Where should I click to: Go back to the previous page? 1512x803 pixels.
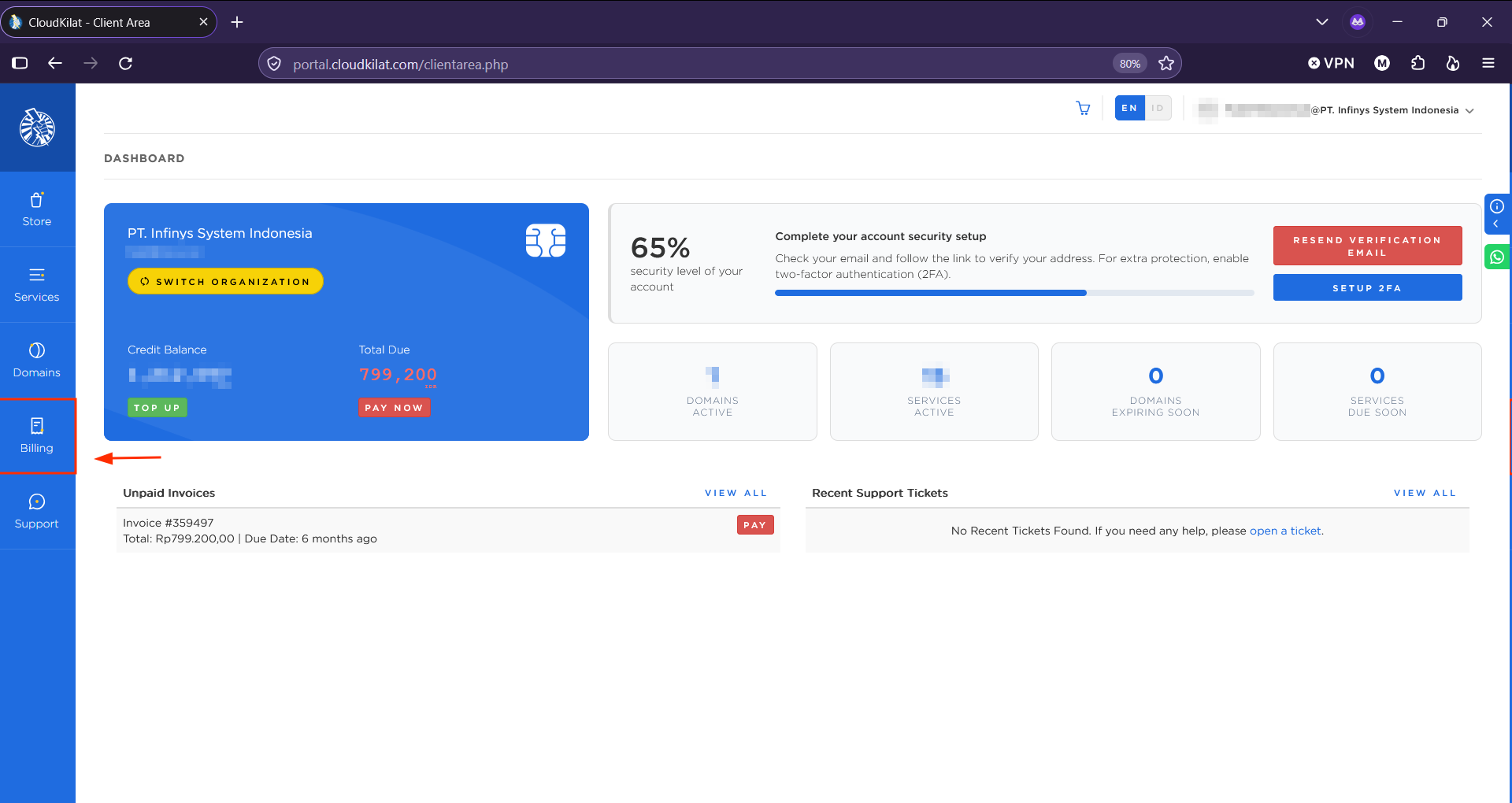(55, 64)
